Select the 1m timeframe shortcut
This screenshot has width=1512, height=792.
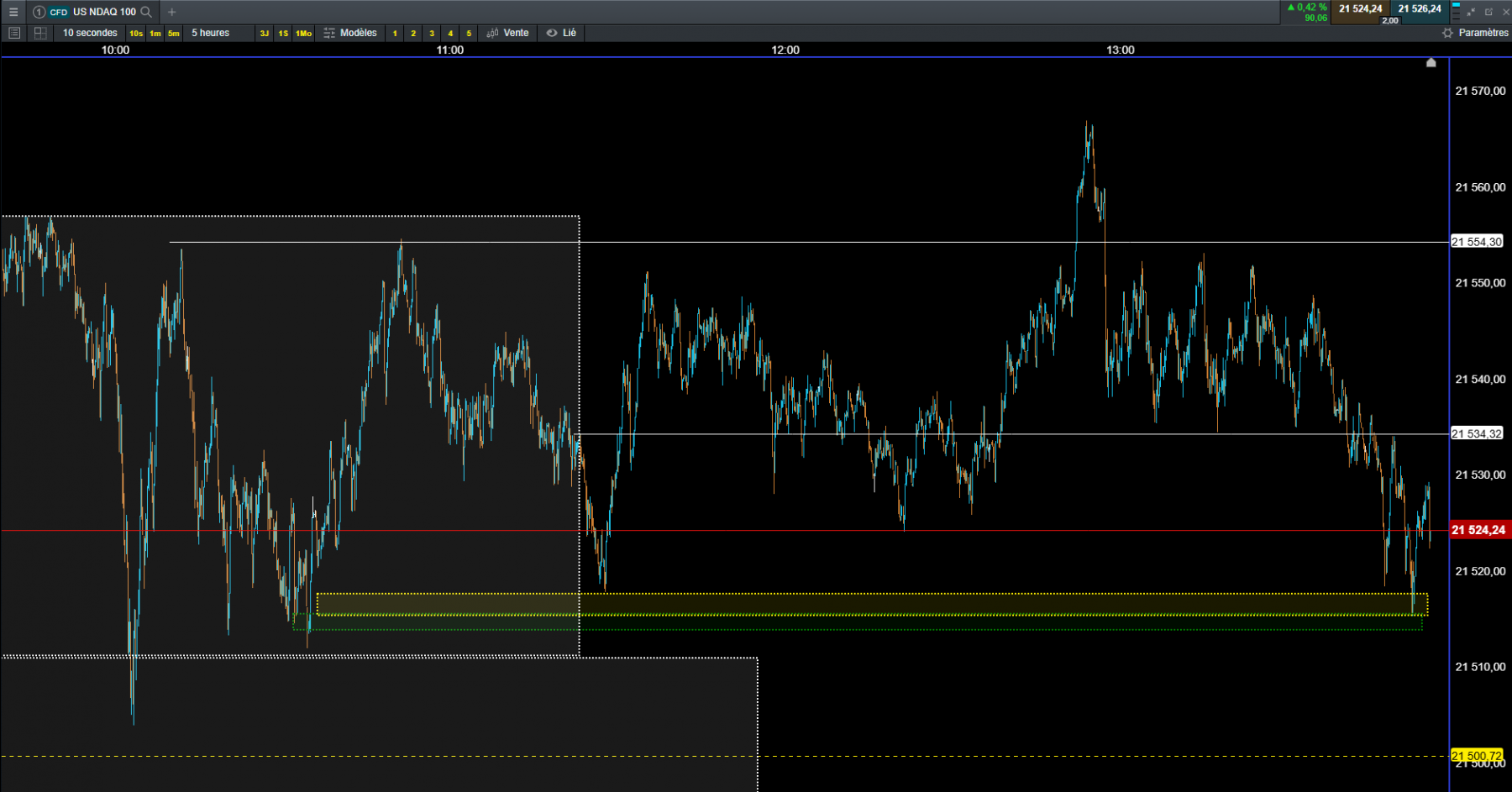click(x=155, y=34)
